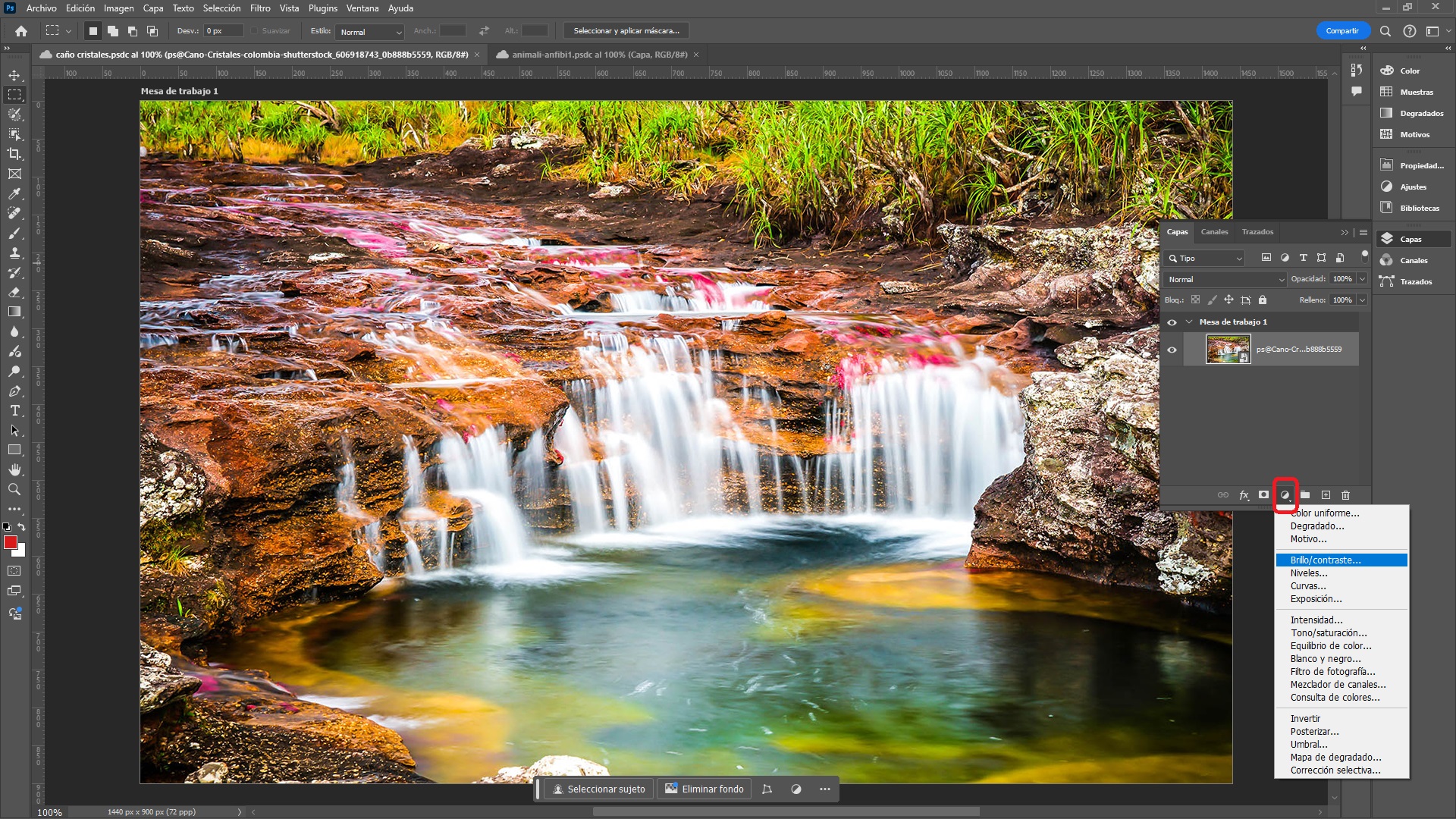
Task: Open the Ajustes panel
Action: coord(1412,187)
